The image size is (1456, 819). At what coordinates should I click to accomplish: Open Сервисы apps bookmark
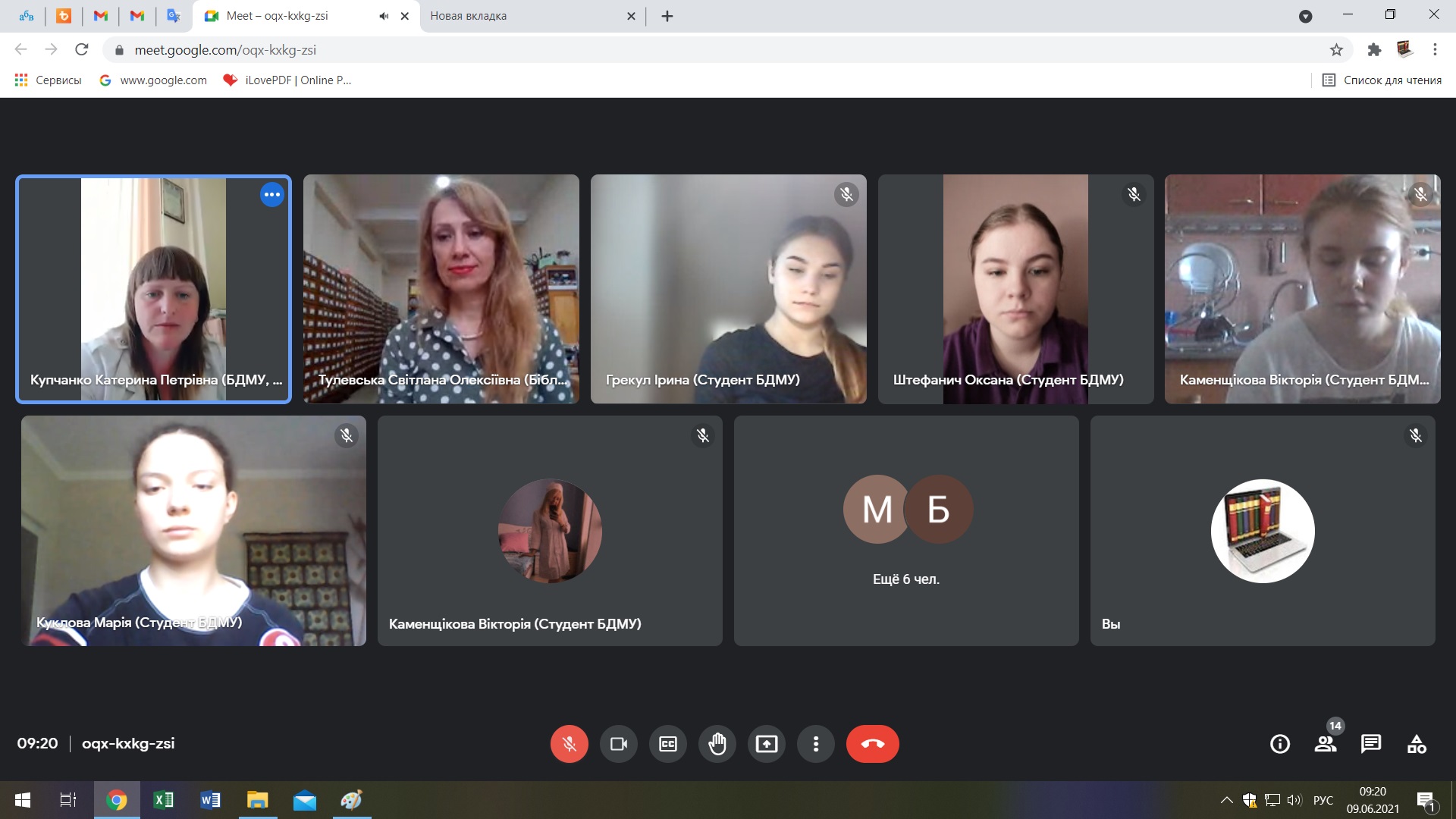click(48, 80)
